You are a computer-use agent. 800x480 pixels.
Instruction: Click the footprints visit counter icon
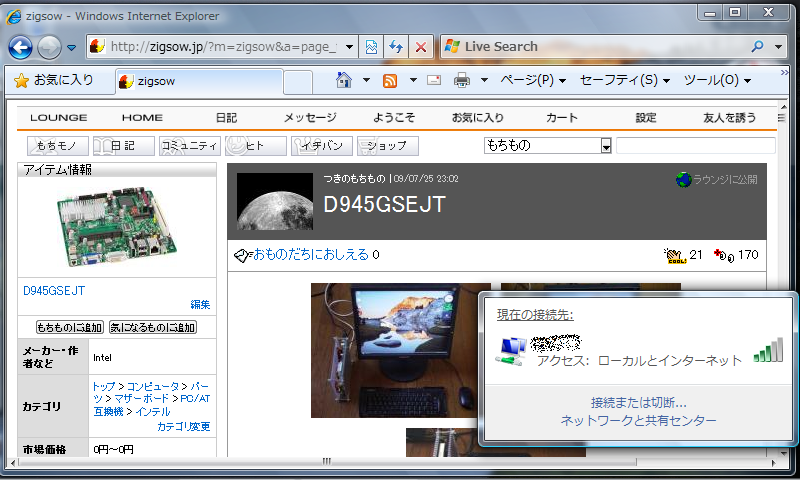click(x=723, y=255)
